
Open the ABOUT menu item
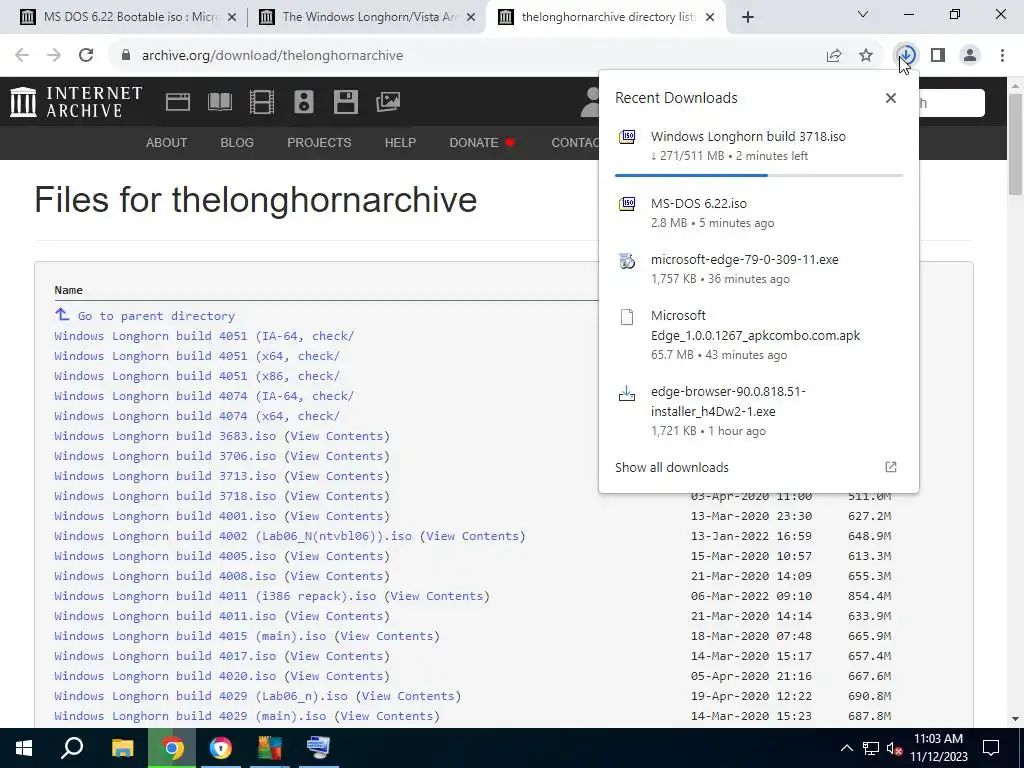coord(167,142)
